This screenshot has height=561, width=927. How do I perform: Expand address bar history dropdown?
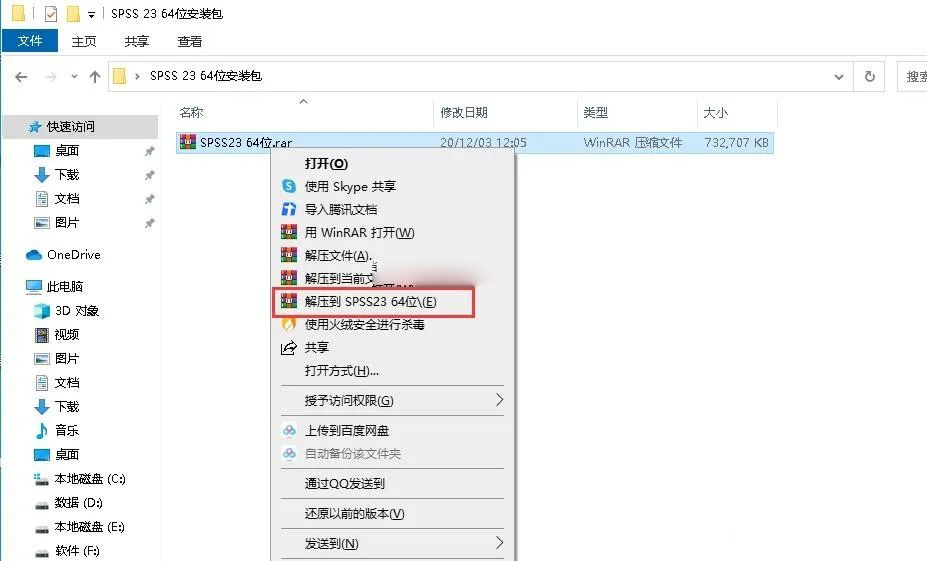838,76
